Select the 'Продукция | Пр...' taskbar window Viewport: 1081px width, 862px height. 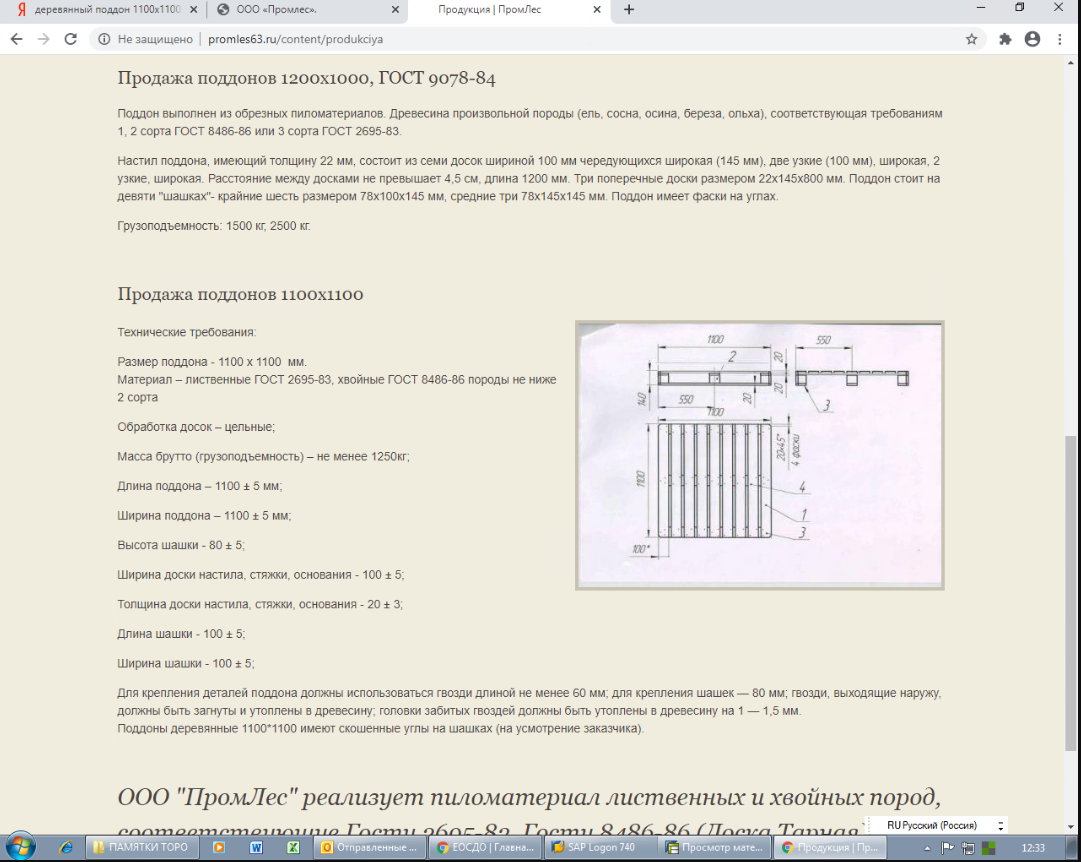[830, 848]
